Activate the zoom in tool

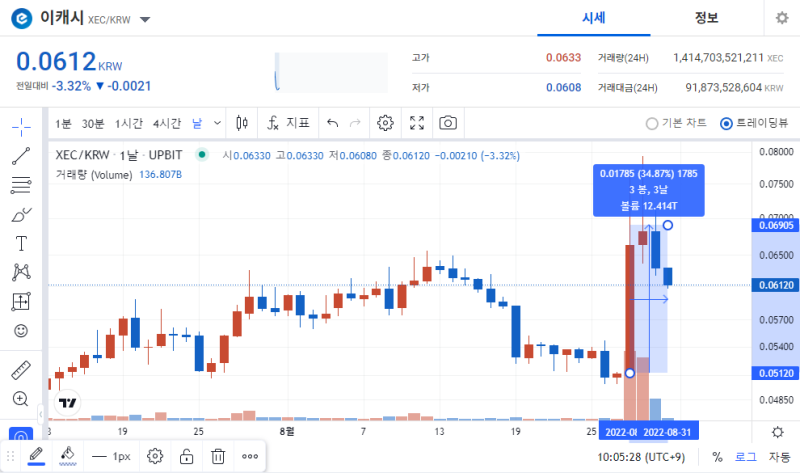pyautogui.click(x=20, y=399)
